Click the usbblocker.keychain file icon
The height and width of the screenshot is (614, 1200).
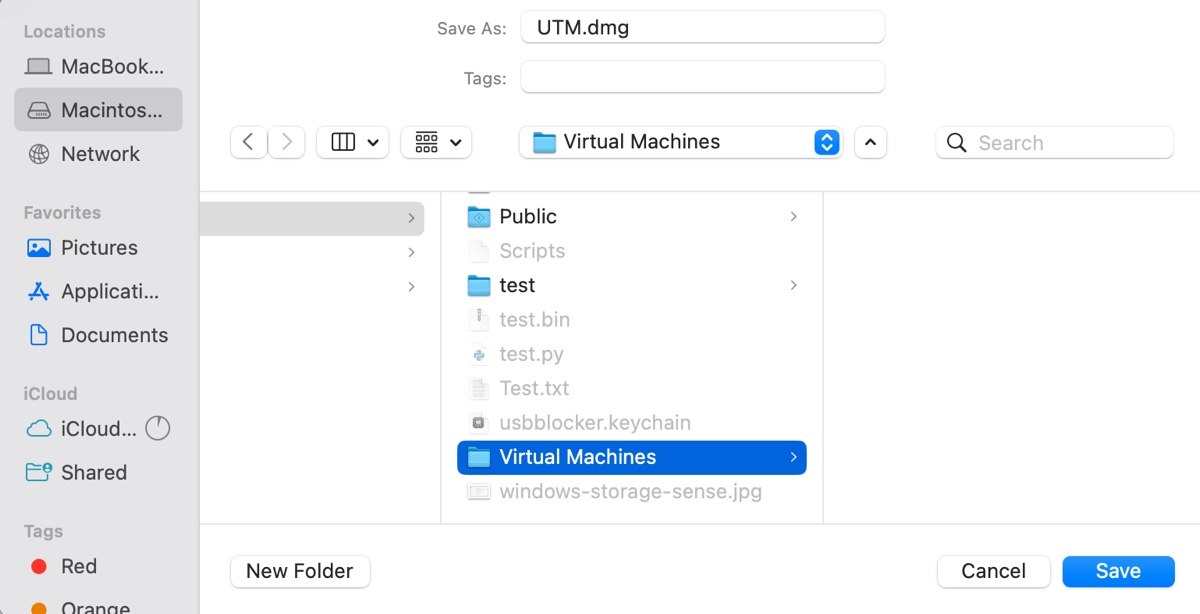point(479,423)
